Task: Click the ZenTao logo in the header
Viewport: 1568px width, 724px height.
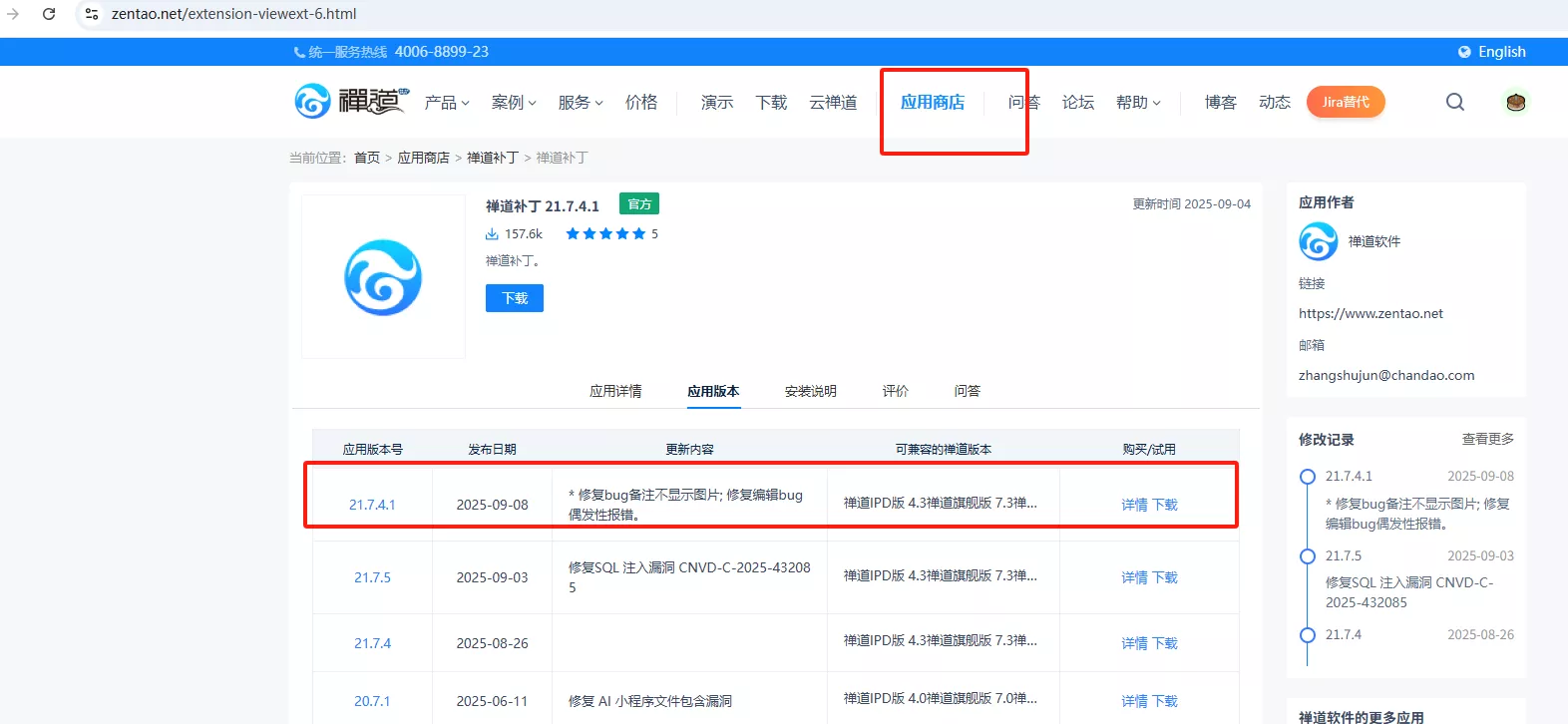Action: 351,102
